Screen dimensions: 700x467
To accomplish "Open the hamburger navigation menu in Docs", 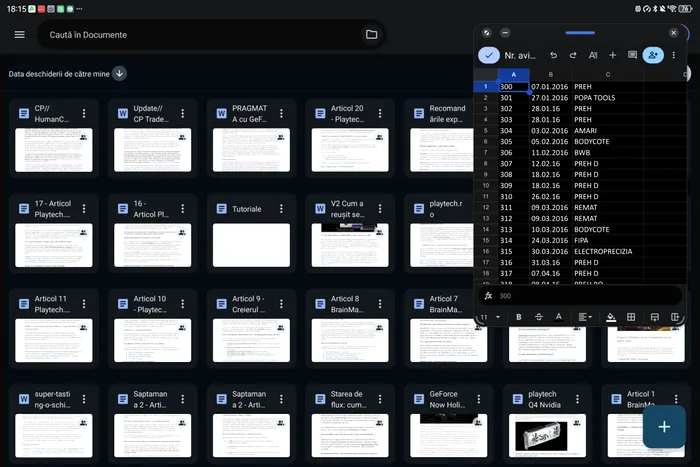I will pos(19,34).
